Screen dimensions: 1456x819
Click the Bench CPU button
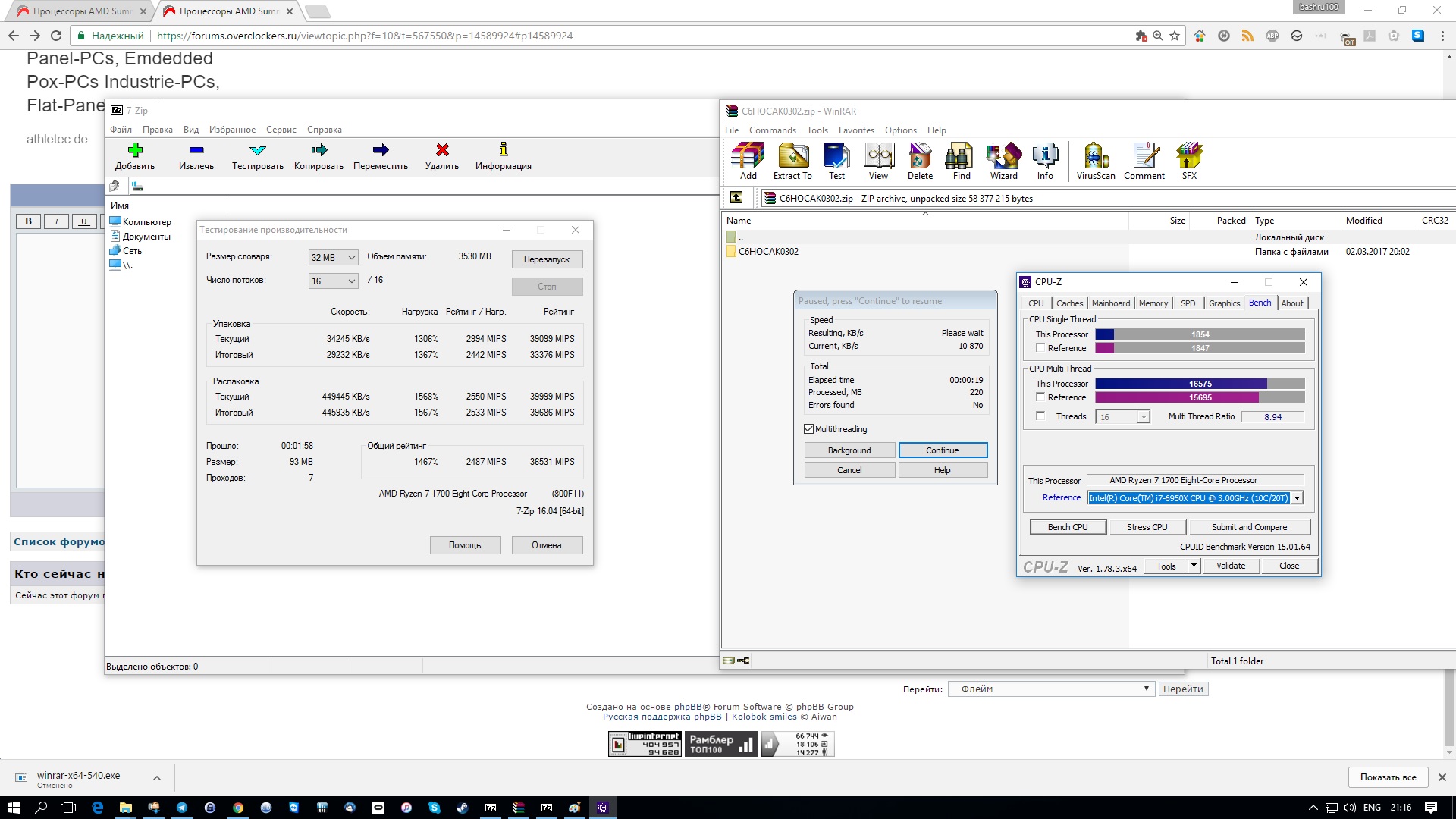(1067, 527)
